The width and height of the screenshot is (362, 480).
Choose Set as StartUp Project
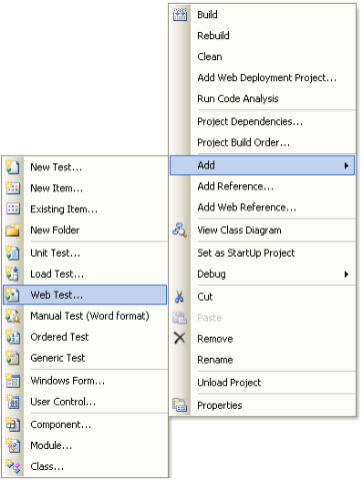(246, 253)
